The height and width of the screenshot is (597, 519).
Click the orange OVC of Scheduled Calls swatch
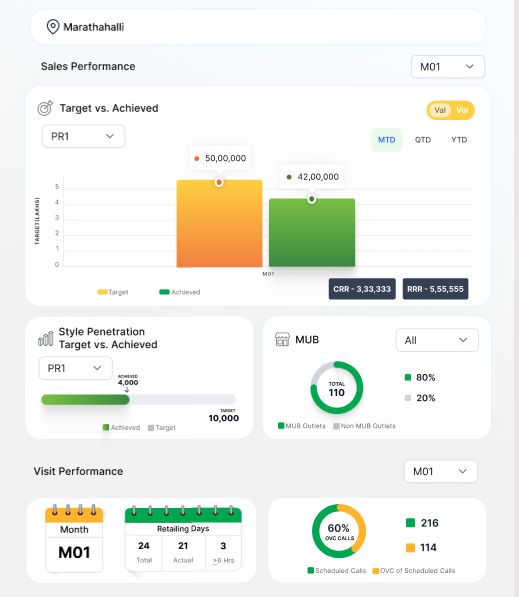click(x=375, y=570)
